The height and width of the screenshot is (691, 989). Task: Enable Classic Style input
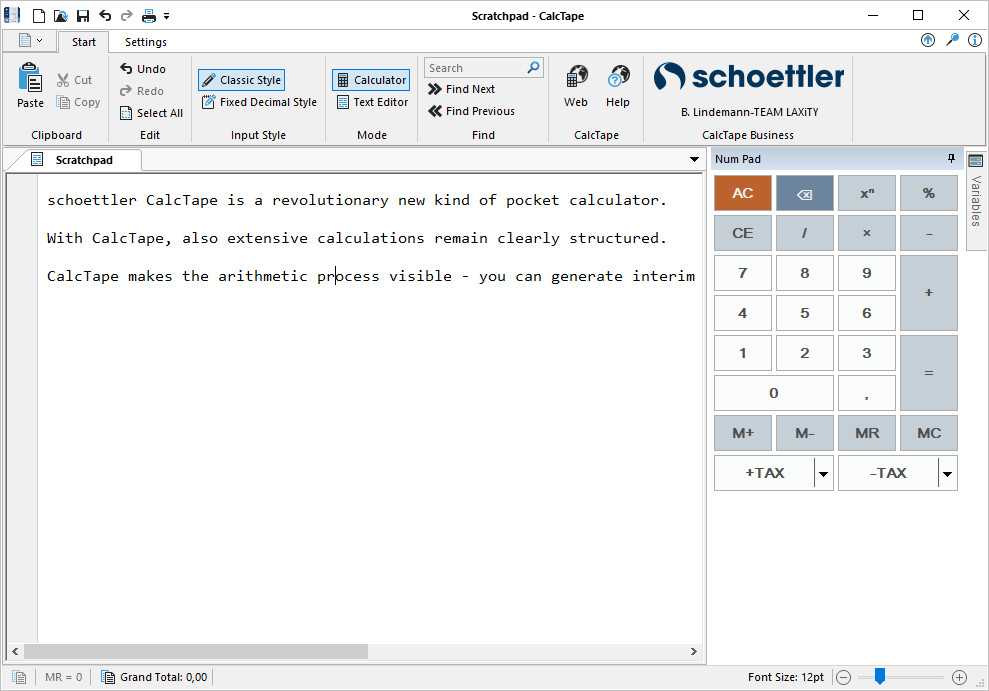242,80
